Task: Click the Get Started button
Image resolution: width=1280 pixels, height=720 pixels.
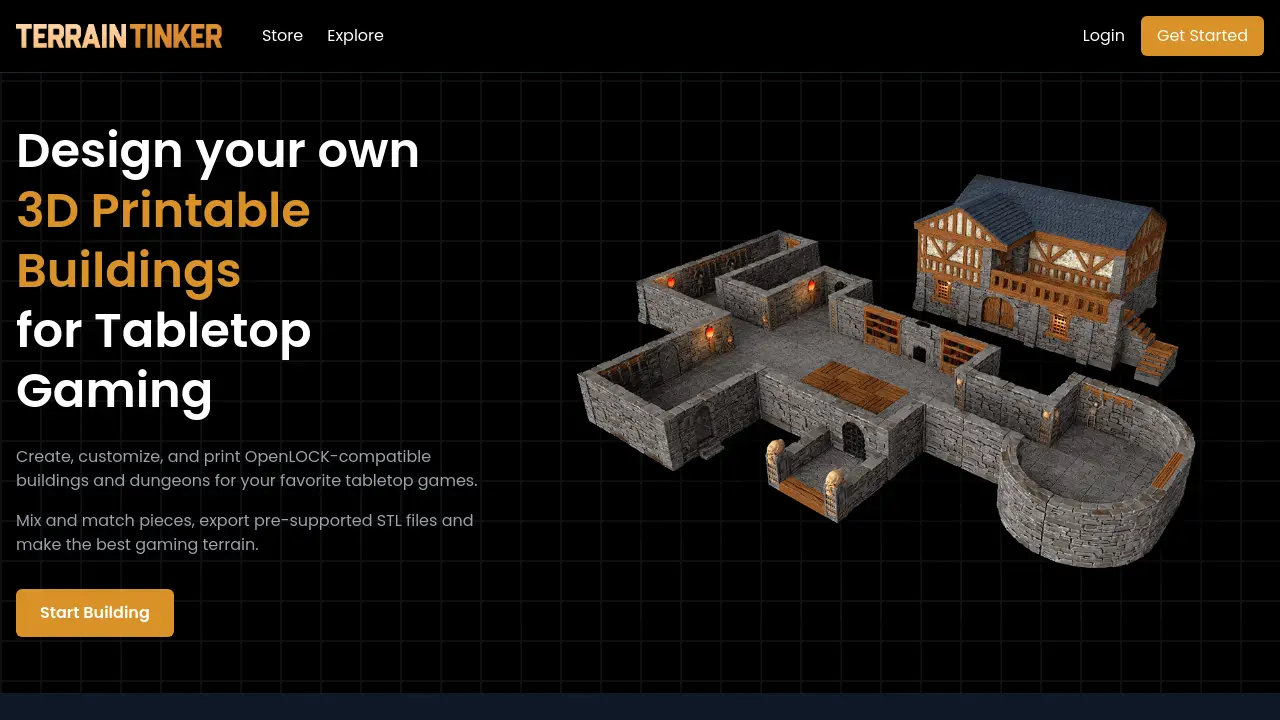Action: pyautogui.click(x=1202, y=35)
